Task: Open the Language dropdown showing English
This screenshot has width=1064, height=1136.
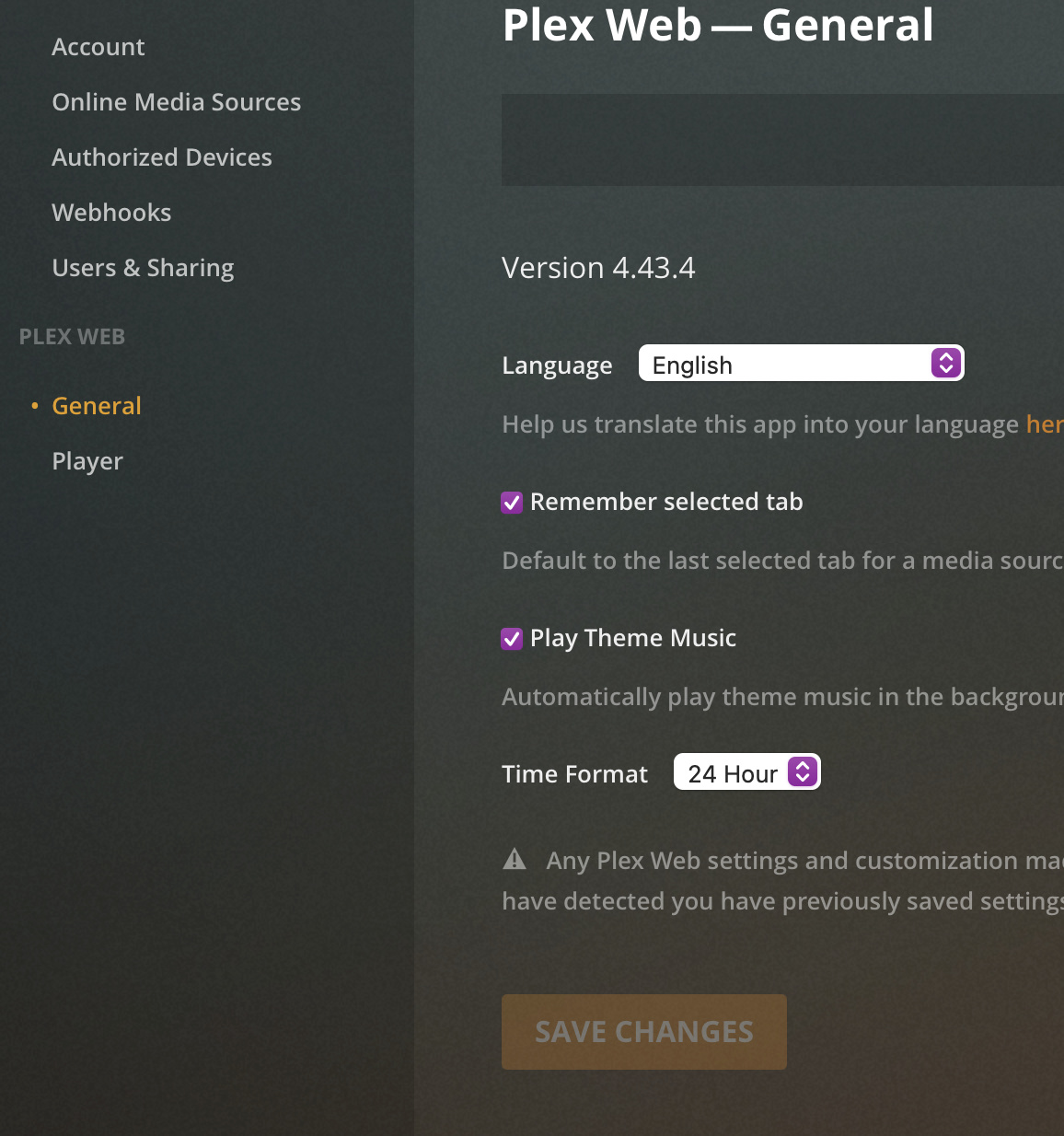Action: [x=801, y=364]
